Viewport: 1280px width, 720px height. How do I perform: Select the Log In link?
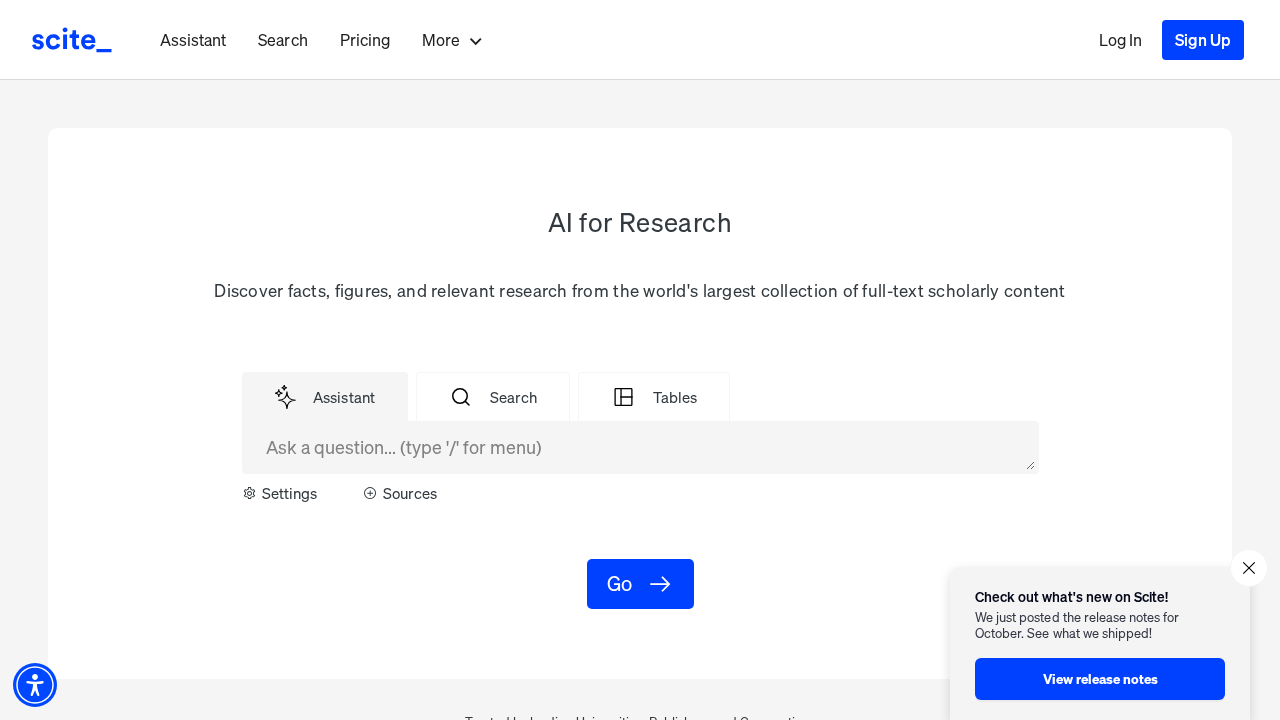(x=1120, y=40)
